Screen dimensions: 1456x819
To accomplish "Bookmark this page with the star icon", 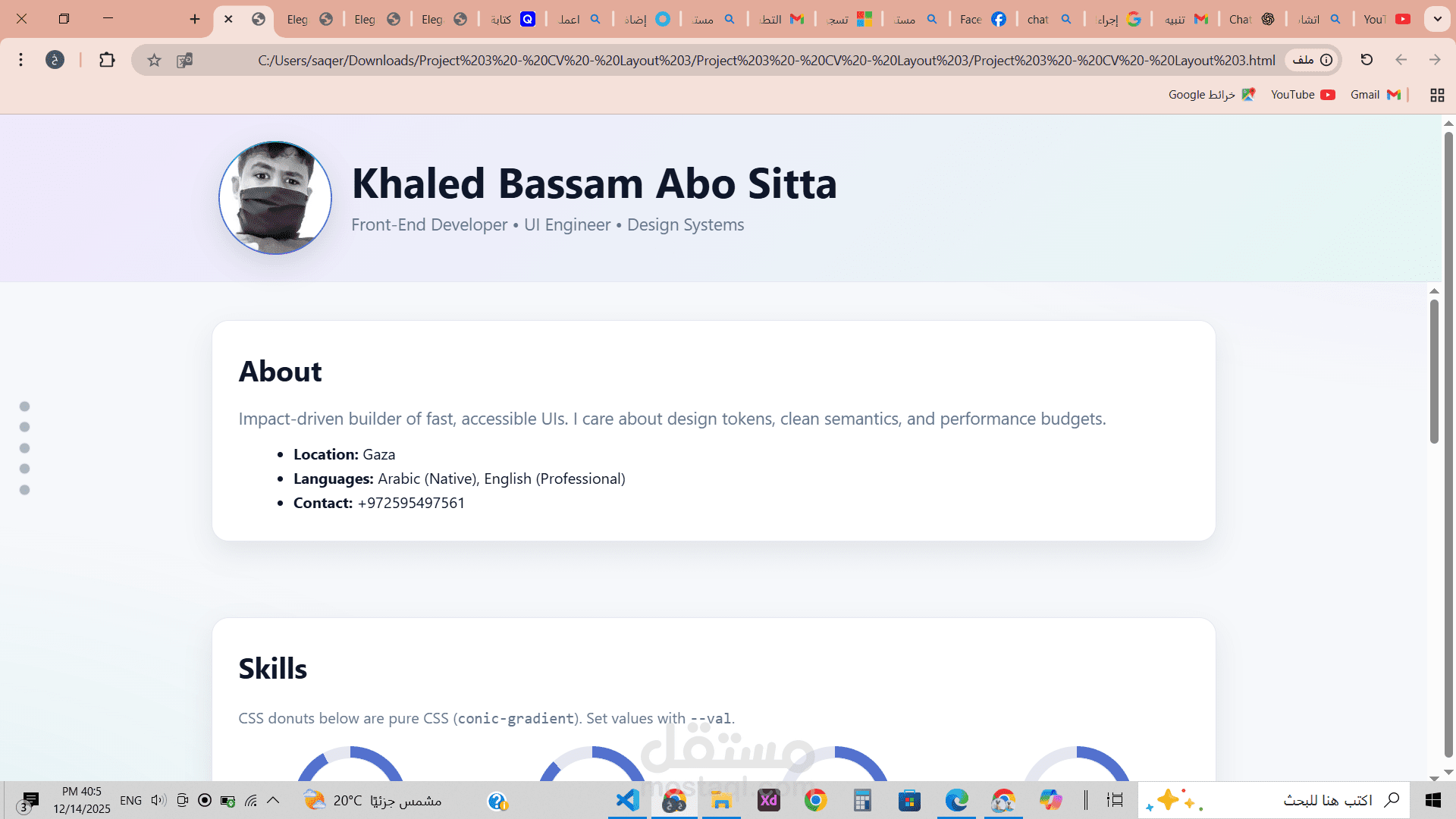I will [x=154, y=60].
